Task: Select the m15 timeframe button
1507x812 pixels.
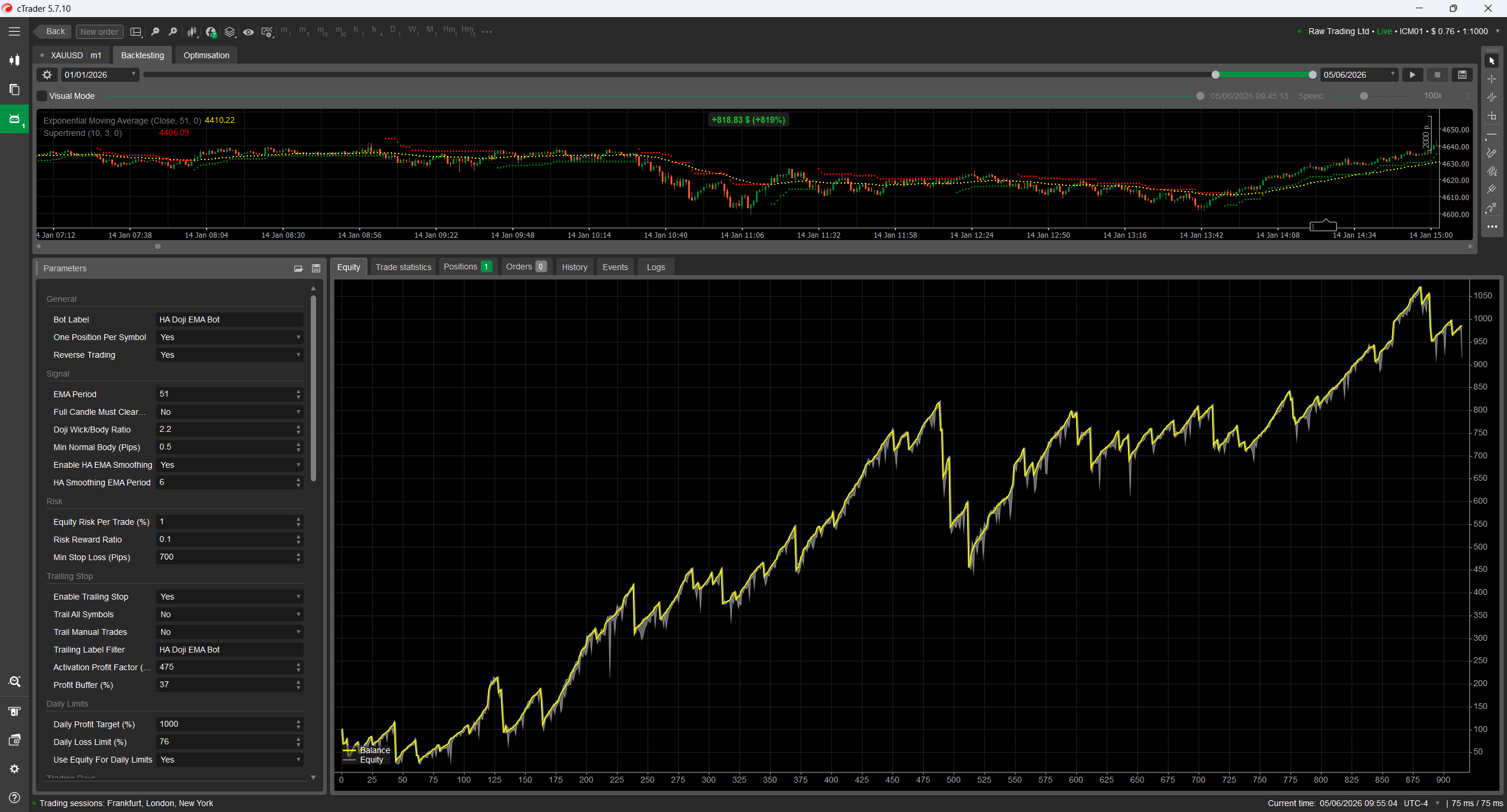Action: tap(322, 31)
